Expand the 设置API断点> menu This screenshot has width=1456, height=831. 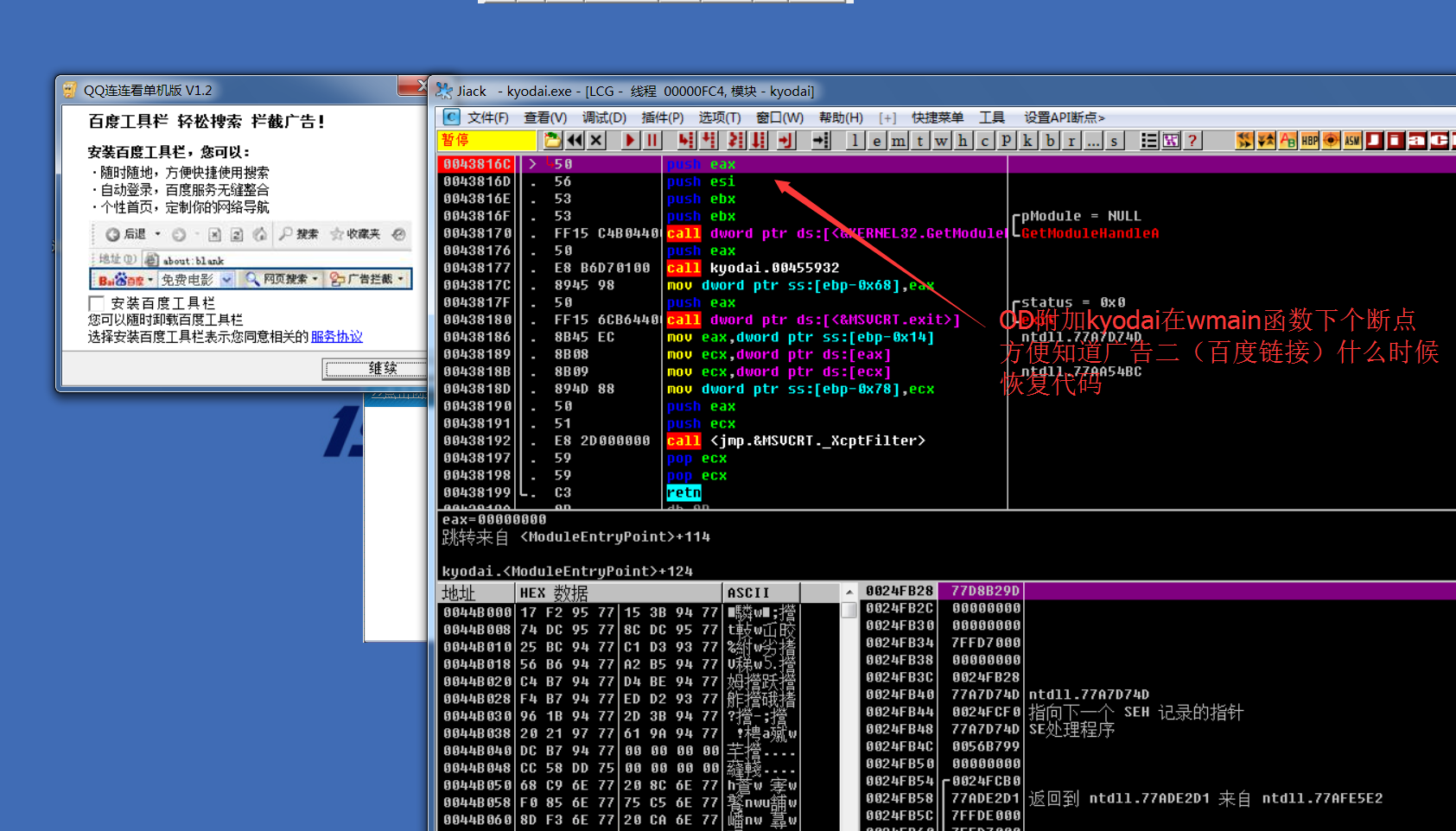coord(1065,117)
